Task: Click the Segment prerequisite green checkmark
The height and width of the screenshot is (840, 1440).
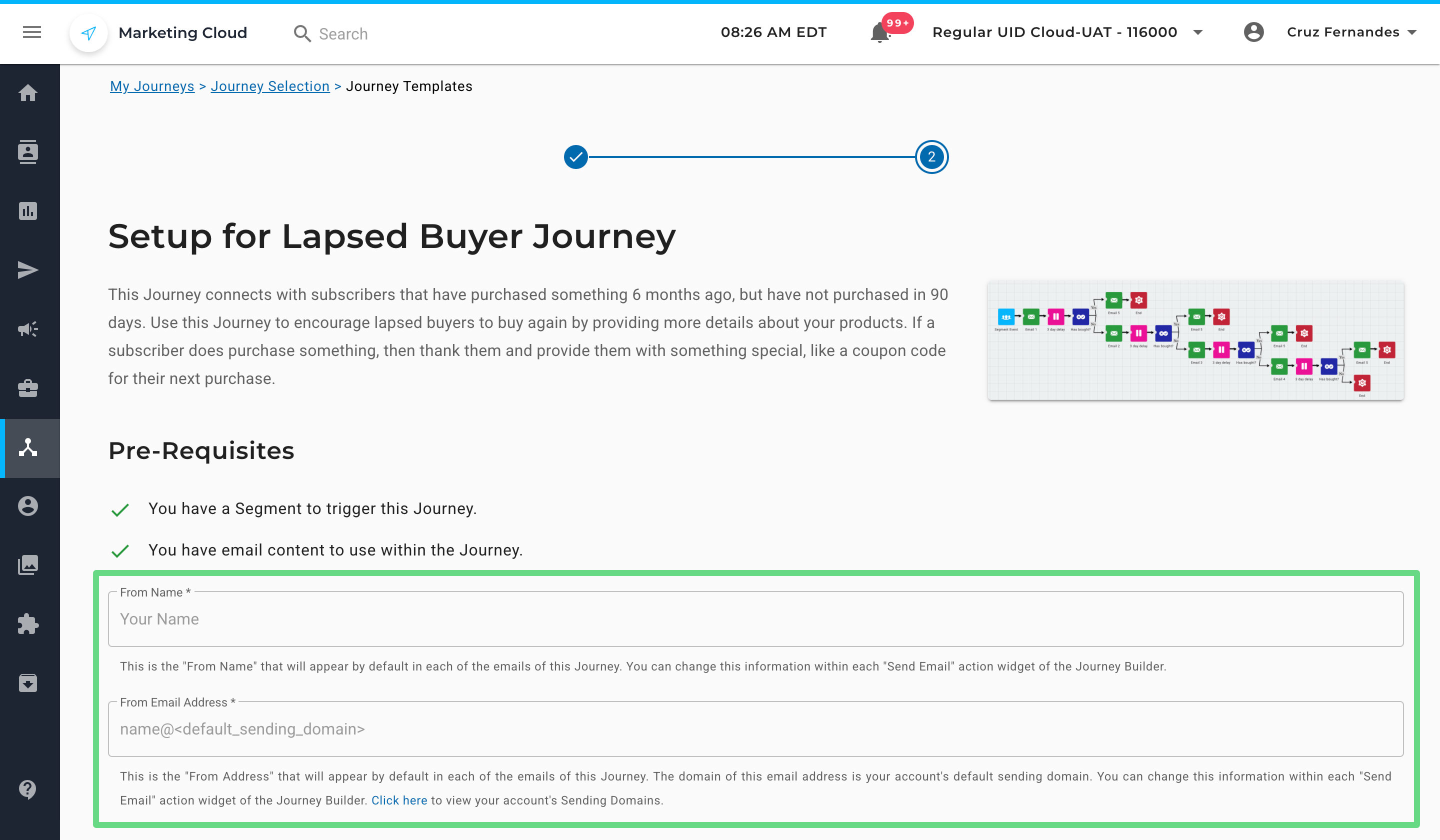Action: click(120, 509)
